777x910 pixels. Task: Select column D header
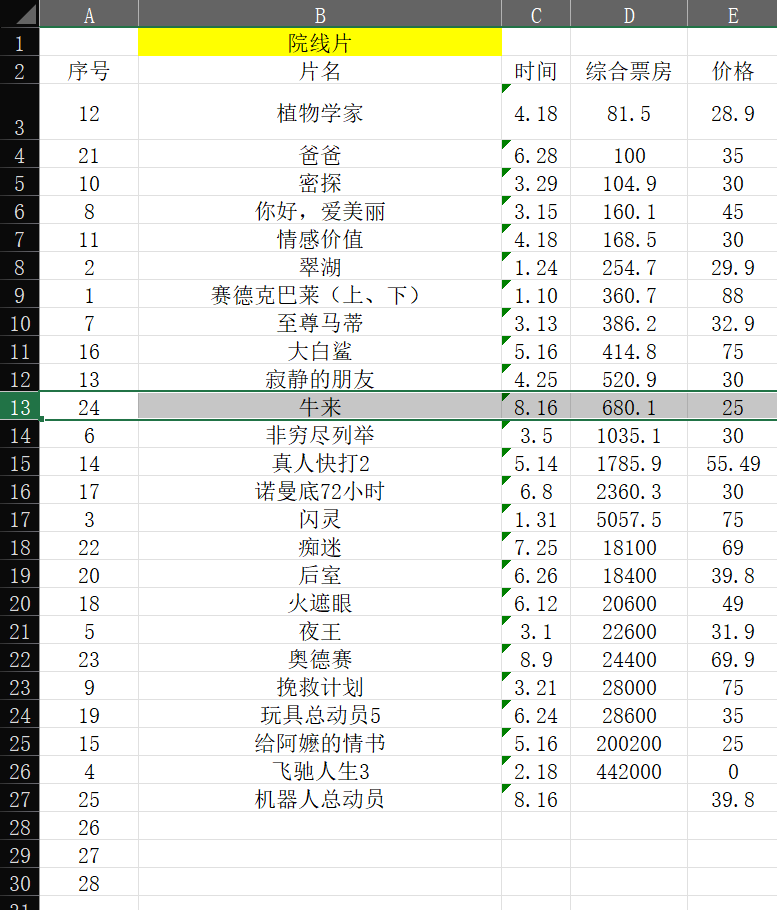pyautogui.click(x=629, y=14)
